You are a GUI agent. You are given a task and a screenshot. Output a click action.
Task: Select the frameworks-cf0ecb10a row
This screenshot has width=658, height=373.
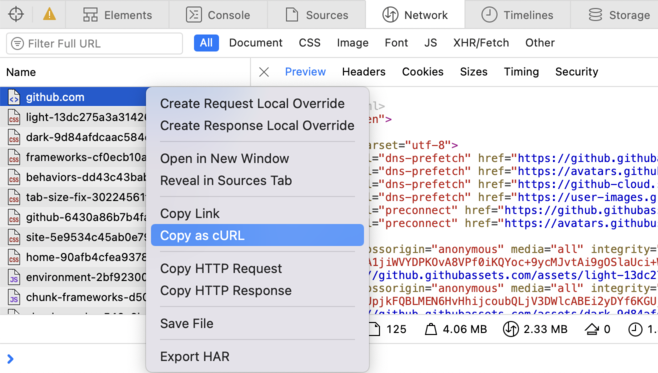coord(73,157)
